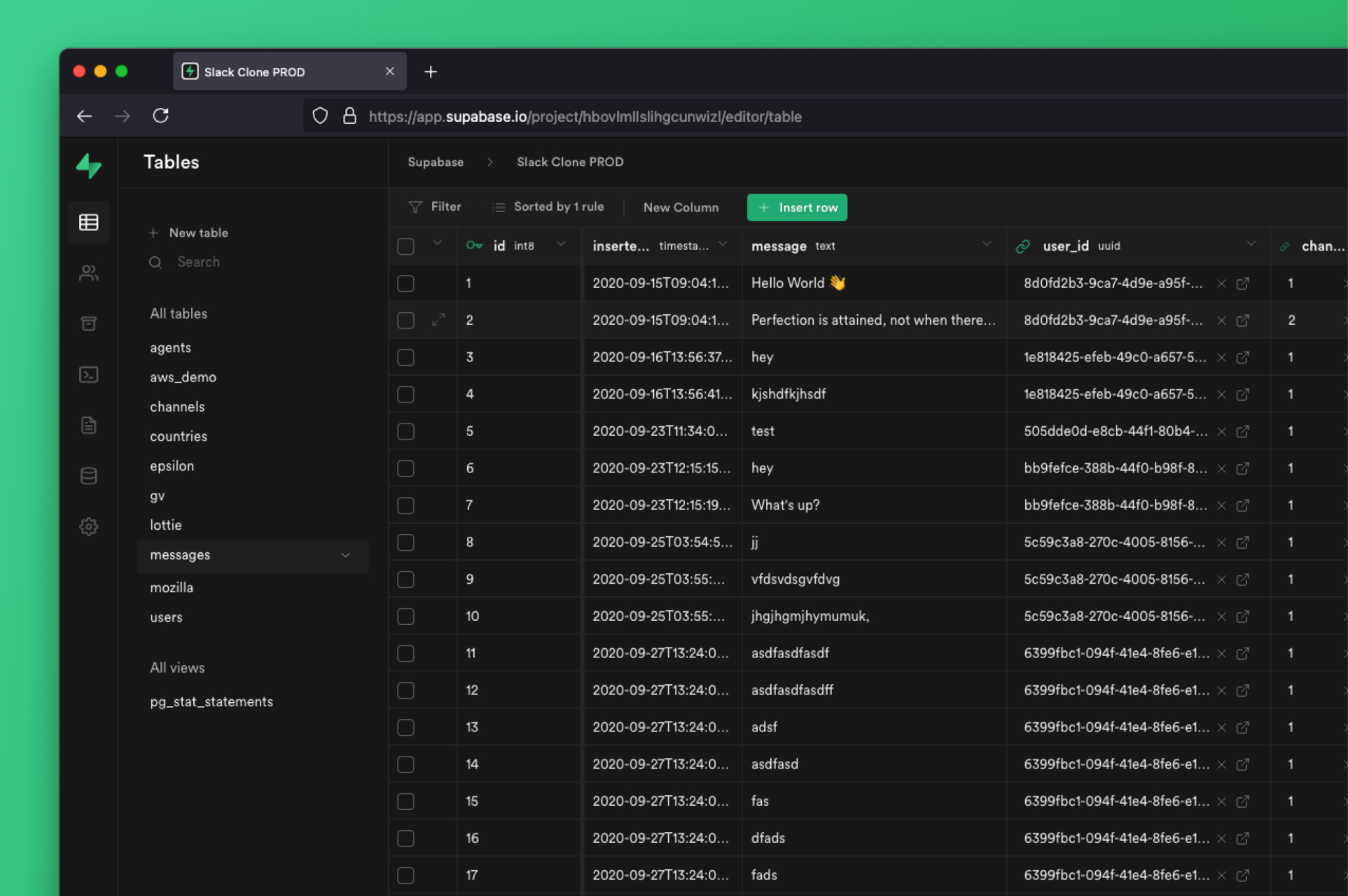Click the Filter button

[x=435, y=206]
